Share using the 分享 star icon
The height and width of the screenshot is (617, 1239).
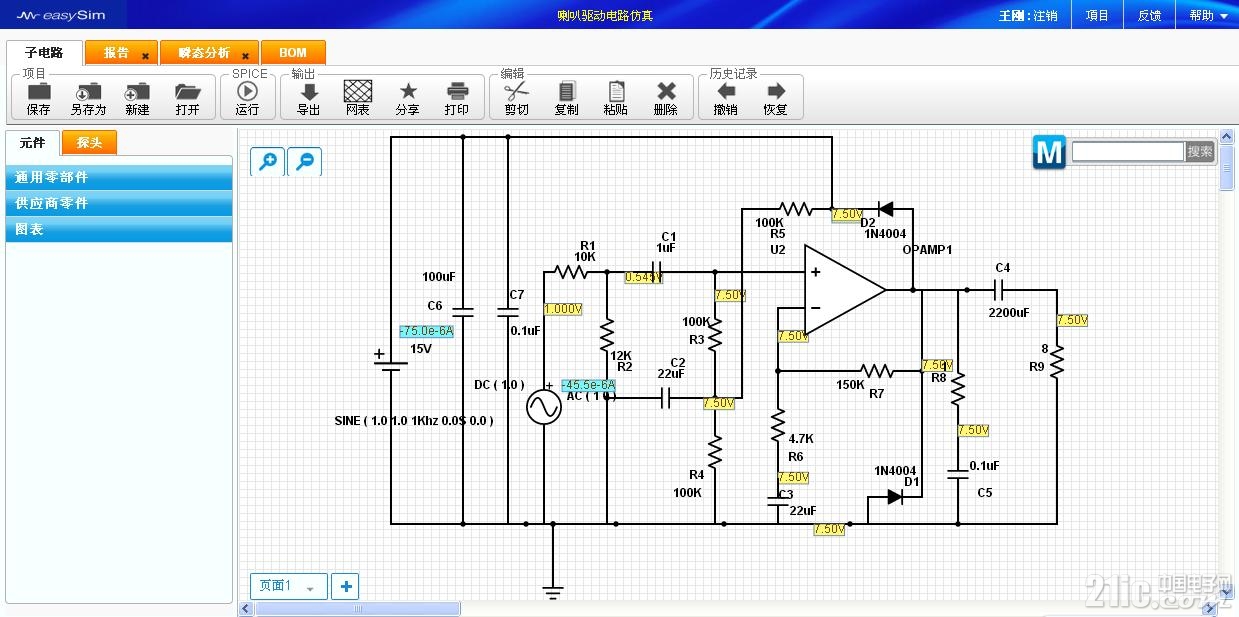click(408, 91)
